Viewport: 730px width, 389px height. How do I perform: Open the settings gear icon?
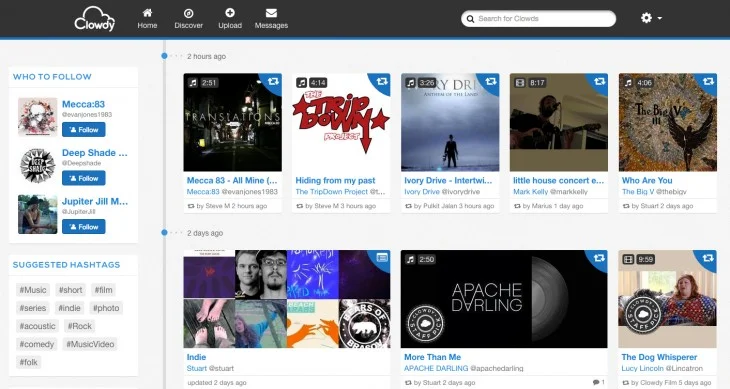point(646,18)
